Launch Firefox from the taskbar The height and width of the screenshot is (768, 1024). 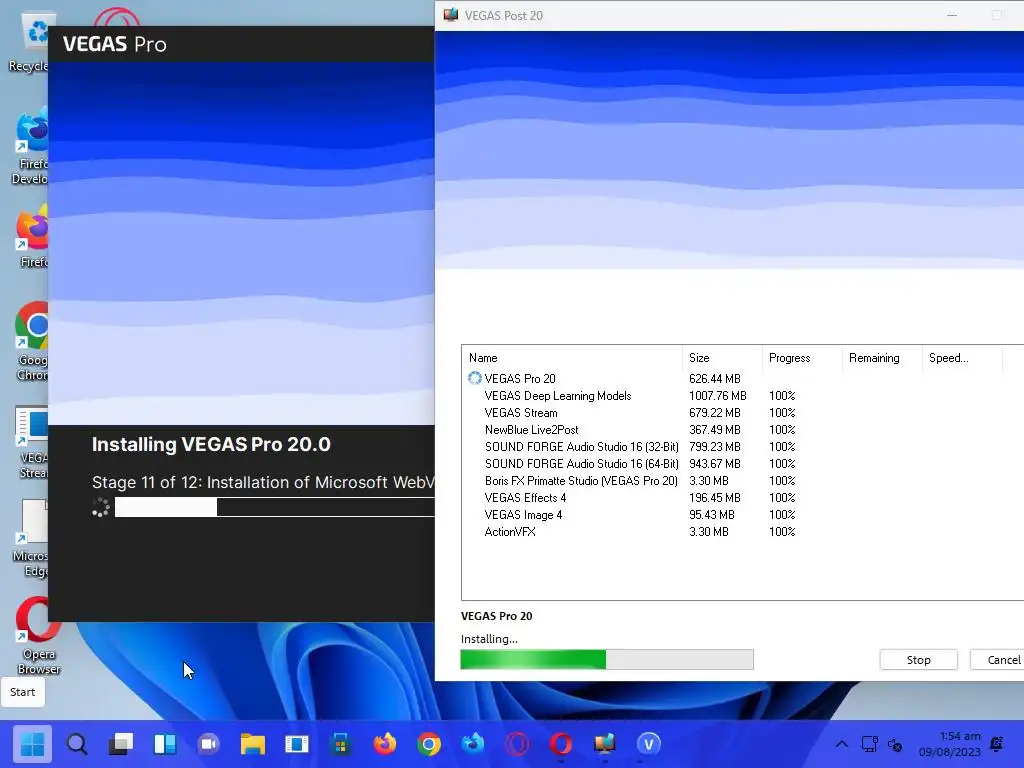385,743
